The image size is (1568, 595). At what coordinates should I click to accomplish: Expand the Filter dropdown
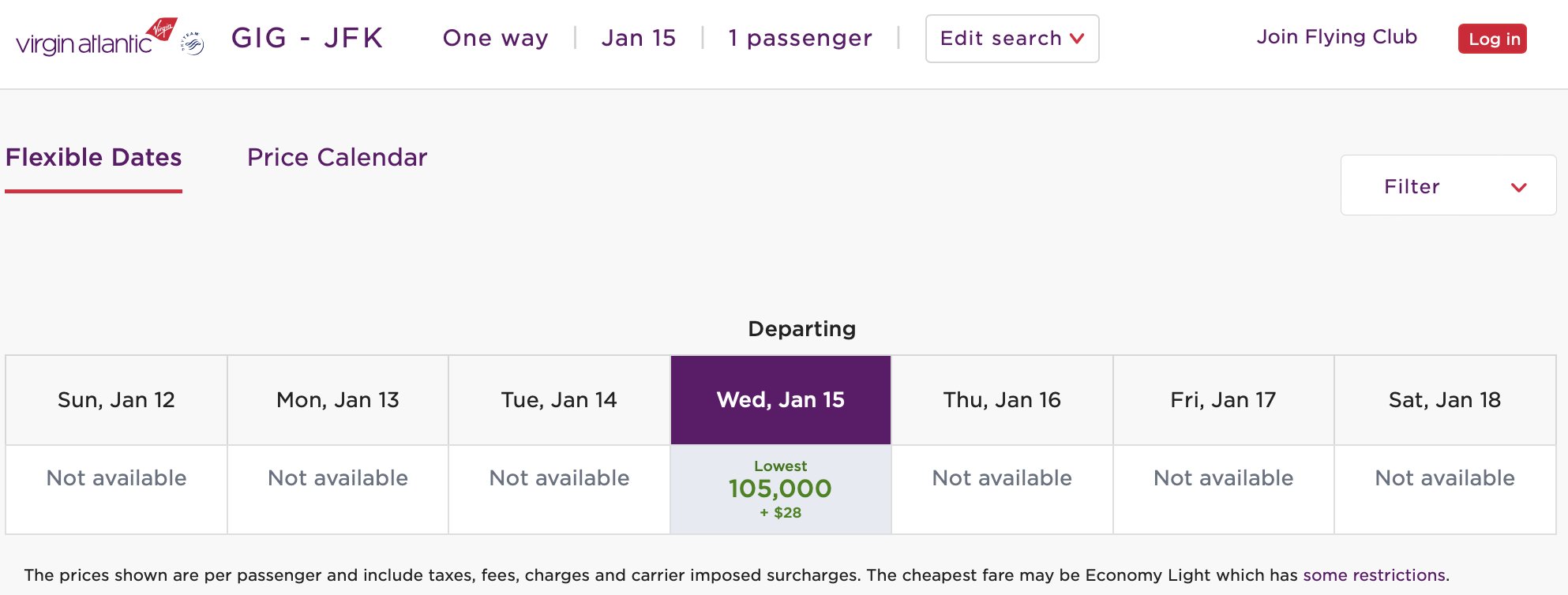1448,185
